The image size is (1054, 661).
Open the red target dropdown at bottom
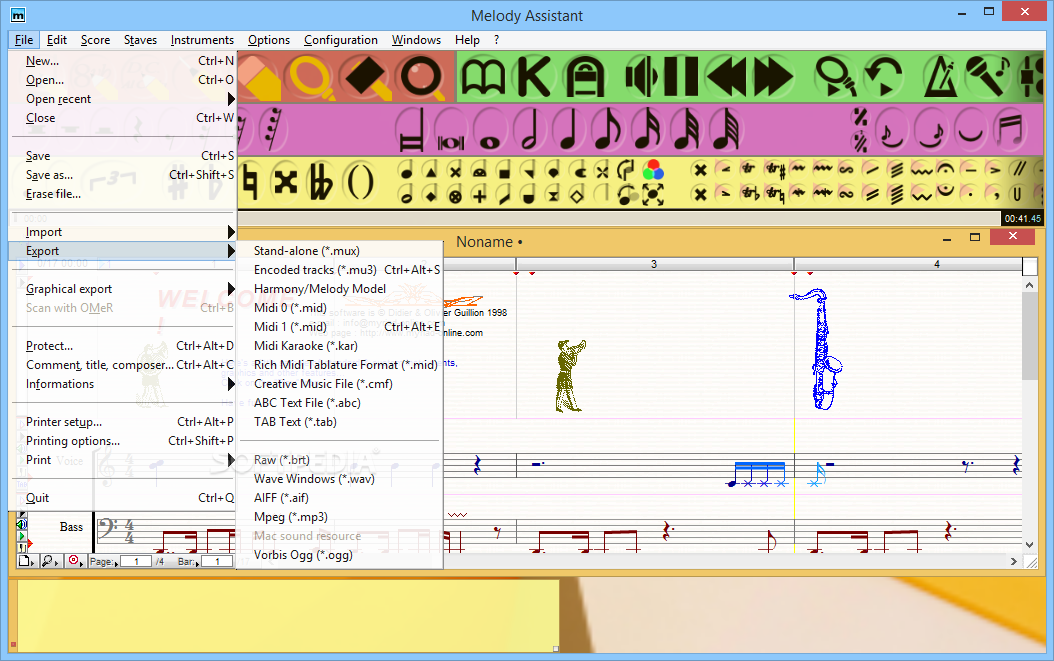75,561
